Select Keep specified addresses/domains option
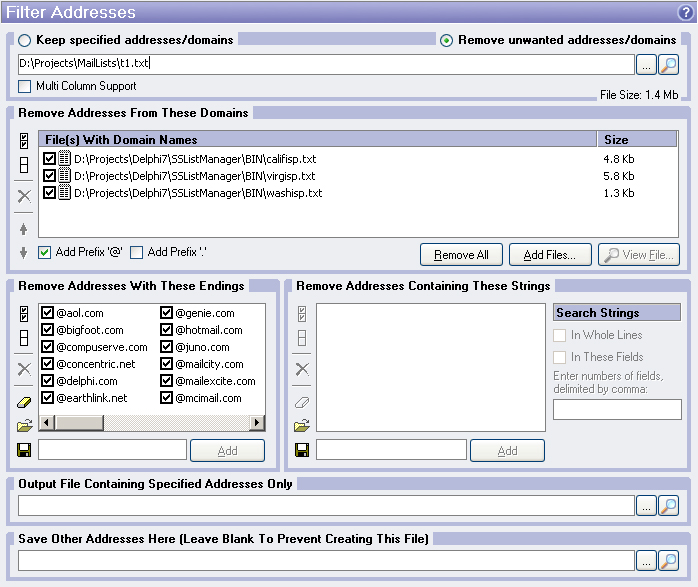Screen dimensions: 698x587 (x=25, y=40)
